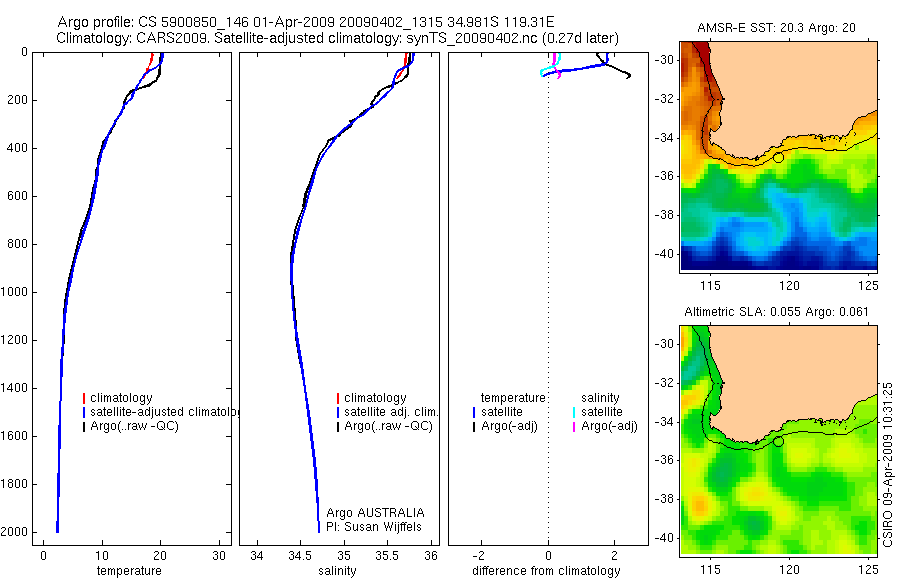The image size is (900, 580).
Task: Click magenta 'Argo(-adj)' entry under salinity header
Action: [609, 426]
